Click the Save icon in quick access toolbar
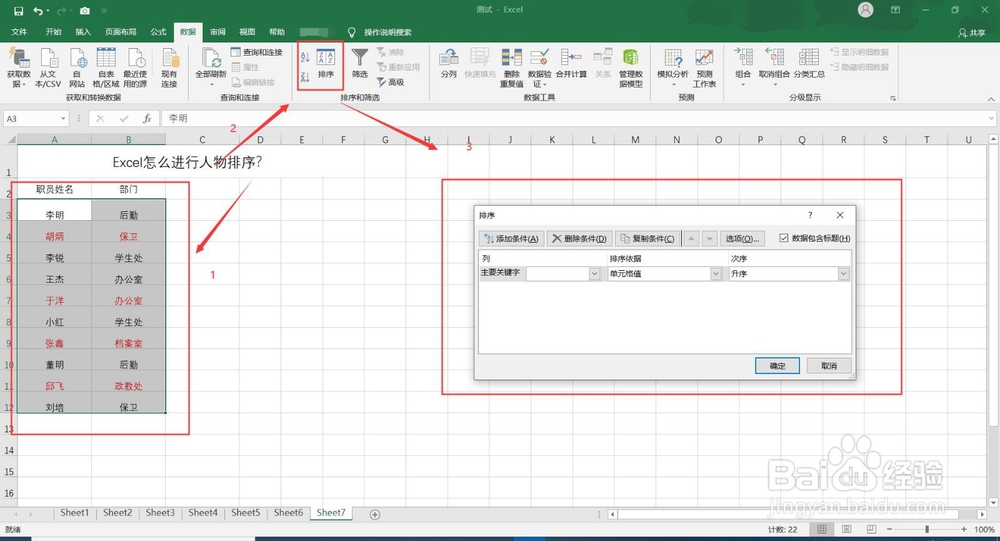 coord(18,11)
